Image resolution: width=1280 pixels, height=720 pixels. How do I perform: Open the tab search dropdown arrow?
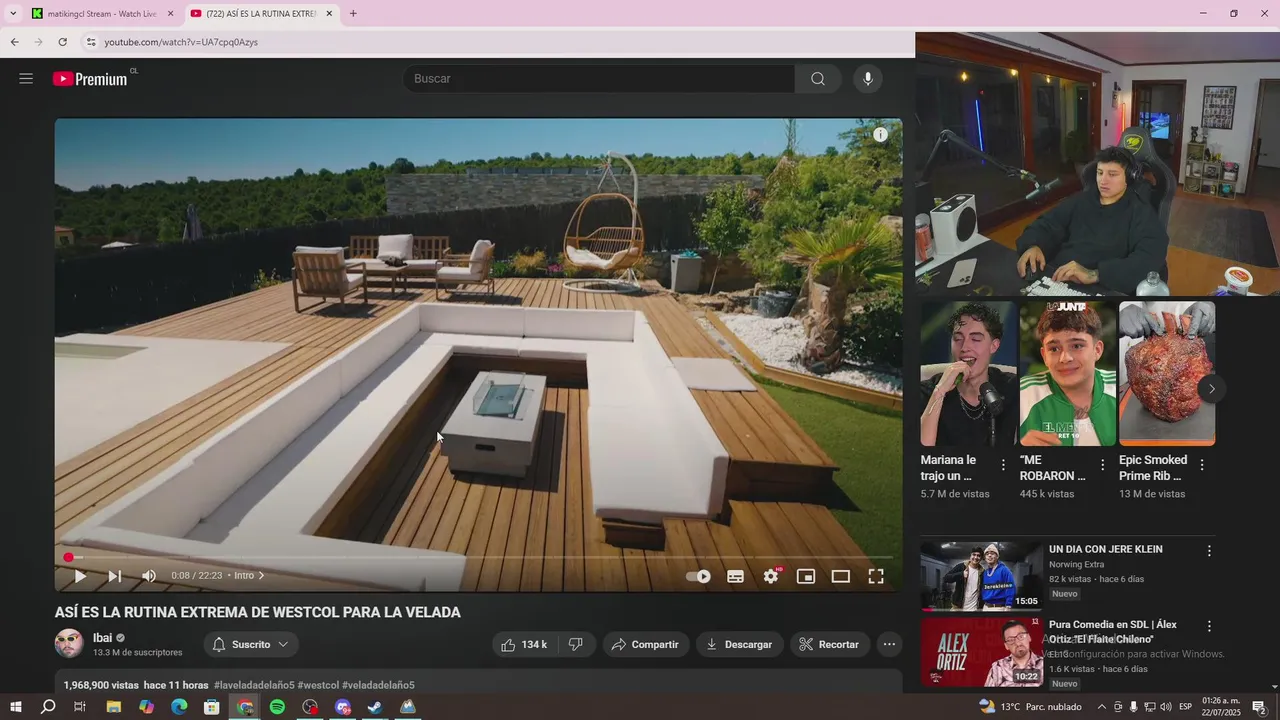tap(13, 14)
